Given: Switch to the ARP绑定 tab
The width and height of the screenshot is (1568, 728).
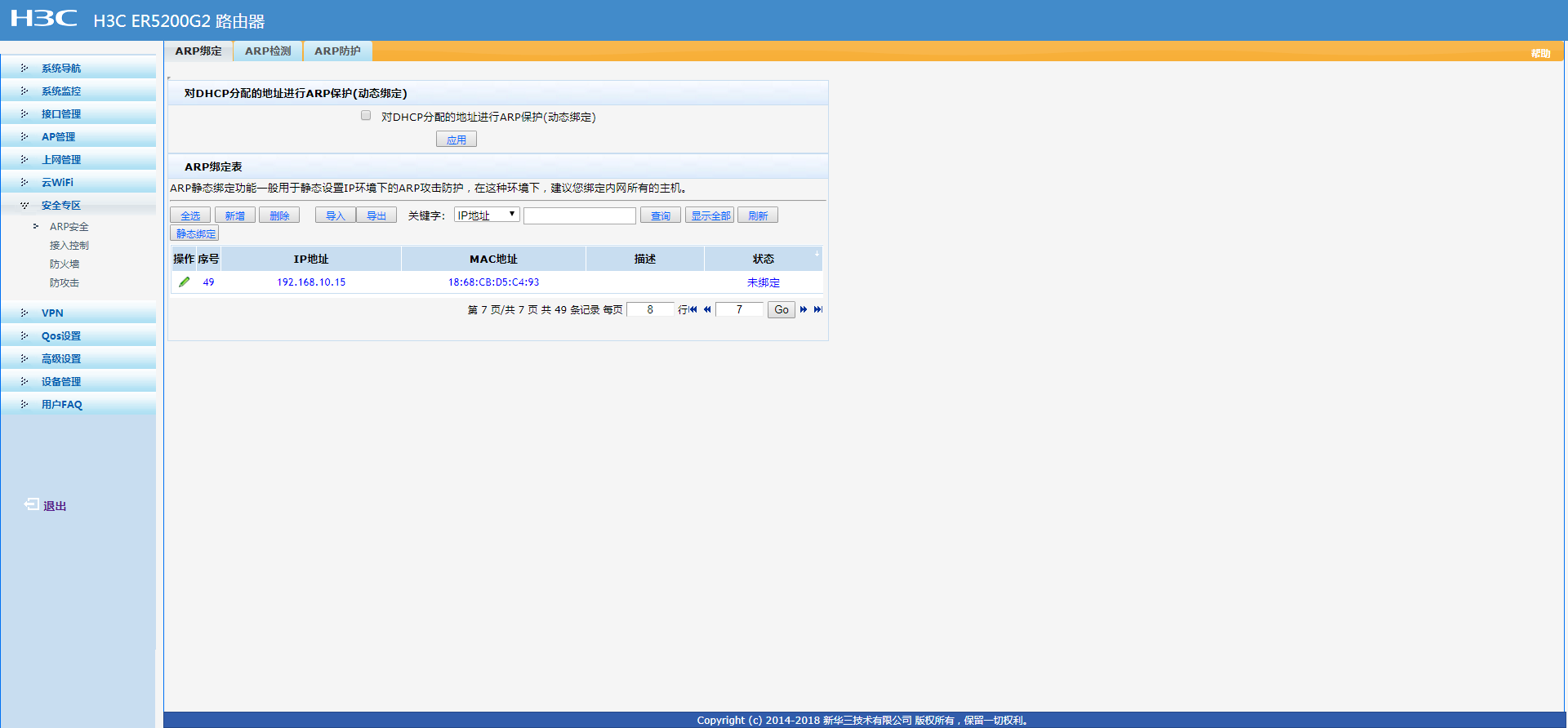Looking at the screenshot, I should pos(198,51).
